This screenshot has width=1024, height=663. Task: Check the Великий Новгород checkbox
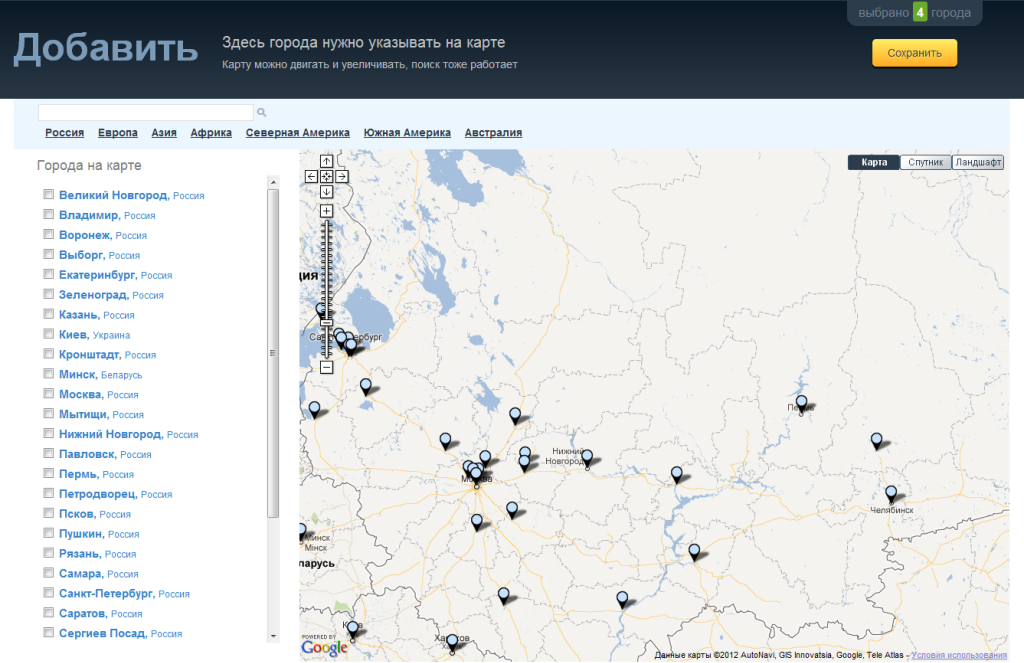[48, 195]
